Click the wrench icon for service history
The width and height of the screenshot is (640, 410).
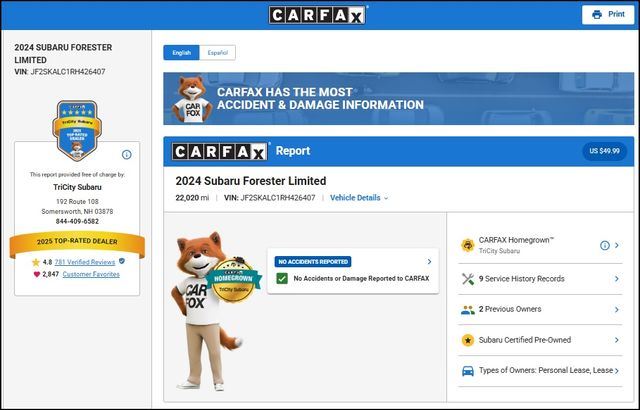click(468, 279)
